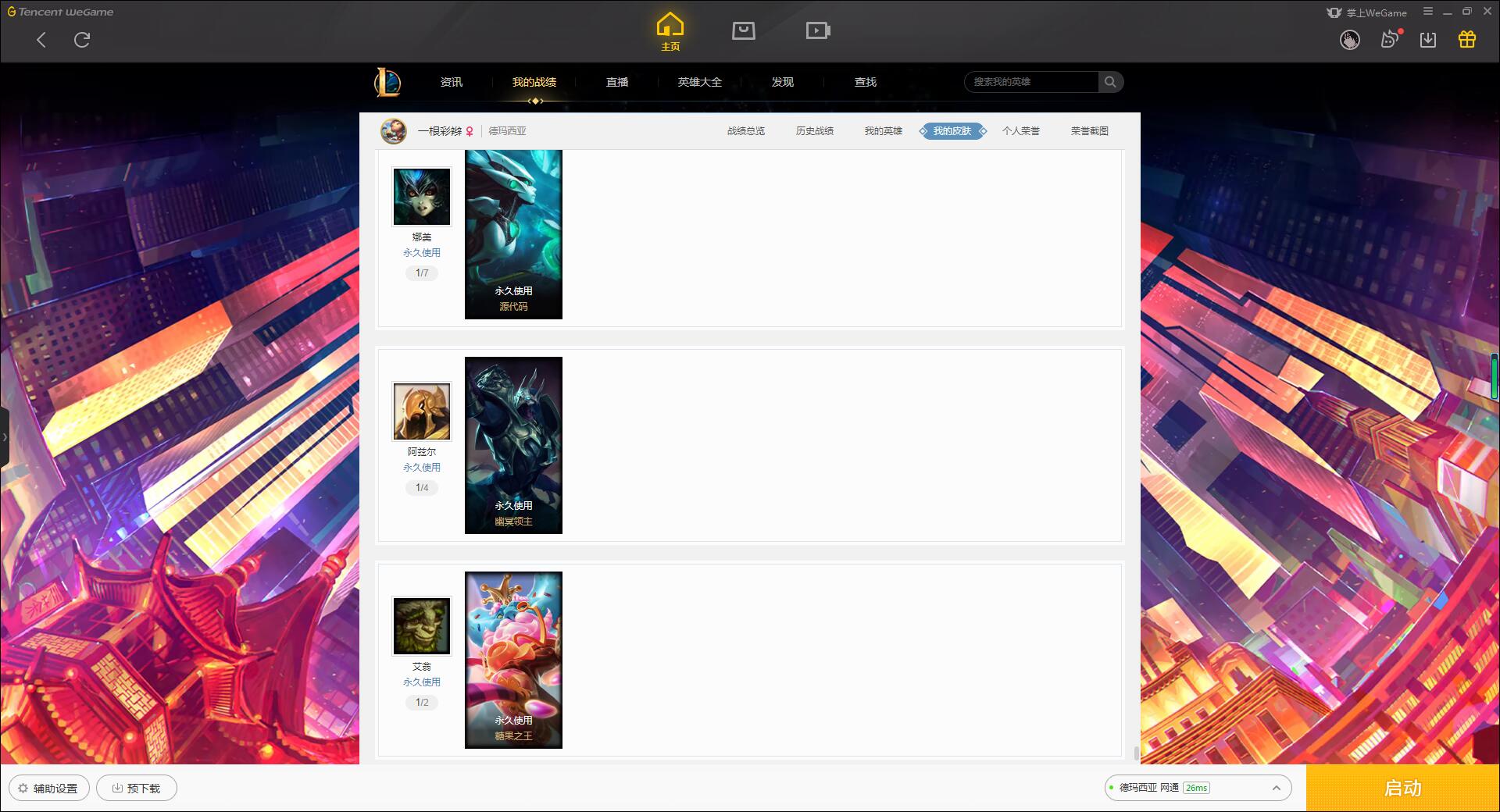Open the 历史战绩 sub-tab
Image resolution: width=1500 pixels, height=812 pixels.
(815, 131)
